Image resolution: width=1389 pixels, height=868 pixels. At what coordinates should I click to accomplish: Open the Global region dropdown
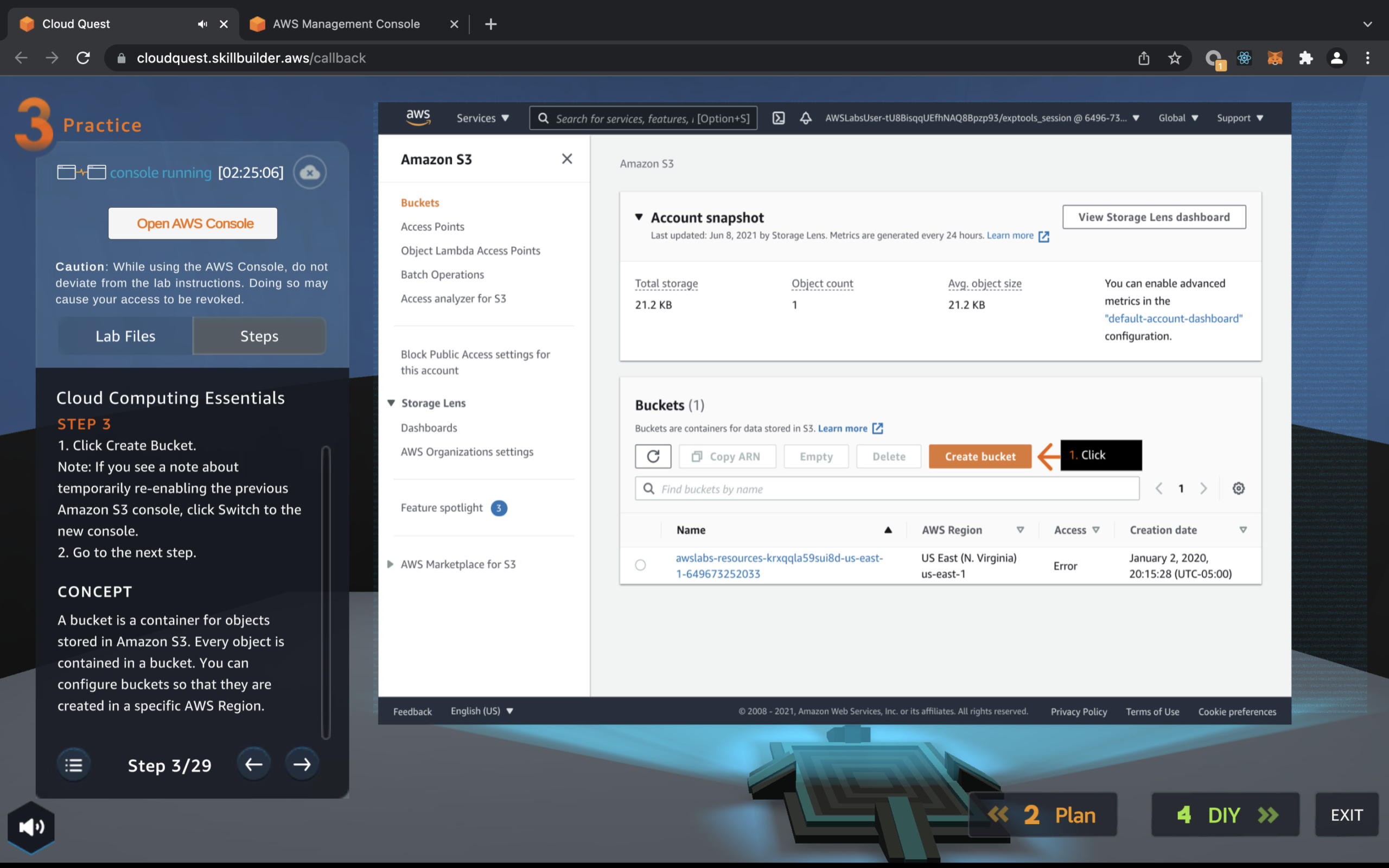pyautogui.click(x=1178, y=118)
